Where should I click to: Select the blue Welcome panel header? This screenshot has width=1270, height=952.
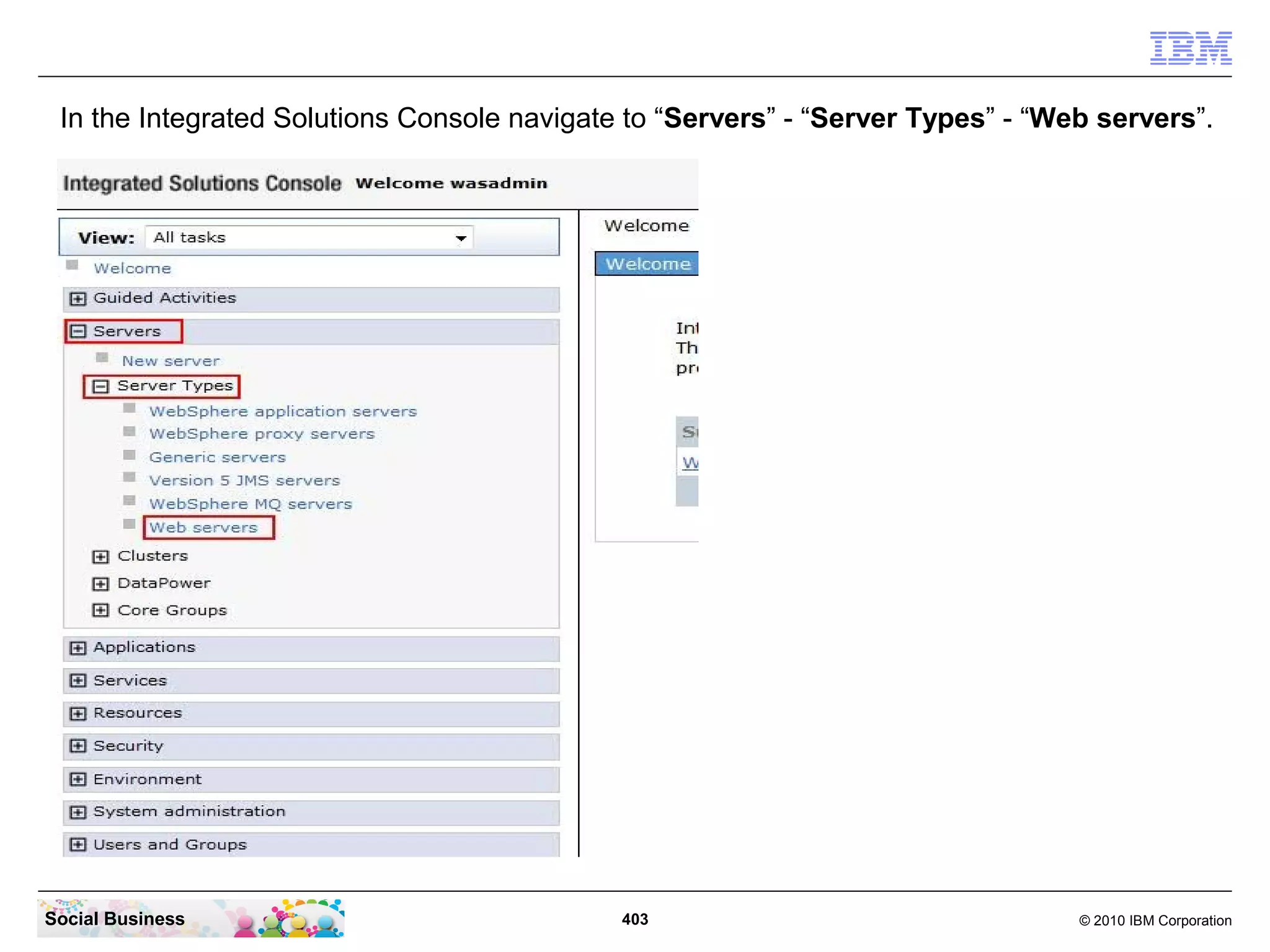[647, 264]
